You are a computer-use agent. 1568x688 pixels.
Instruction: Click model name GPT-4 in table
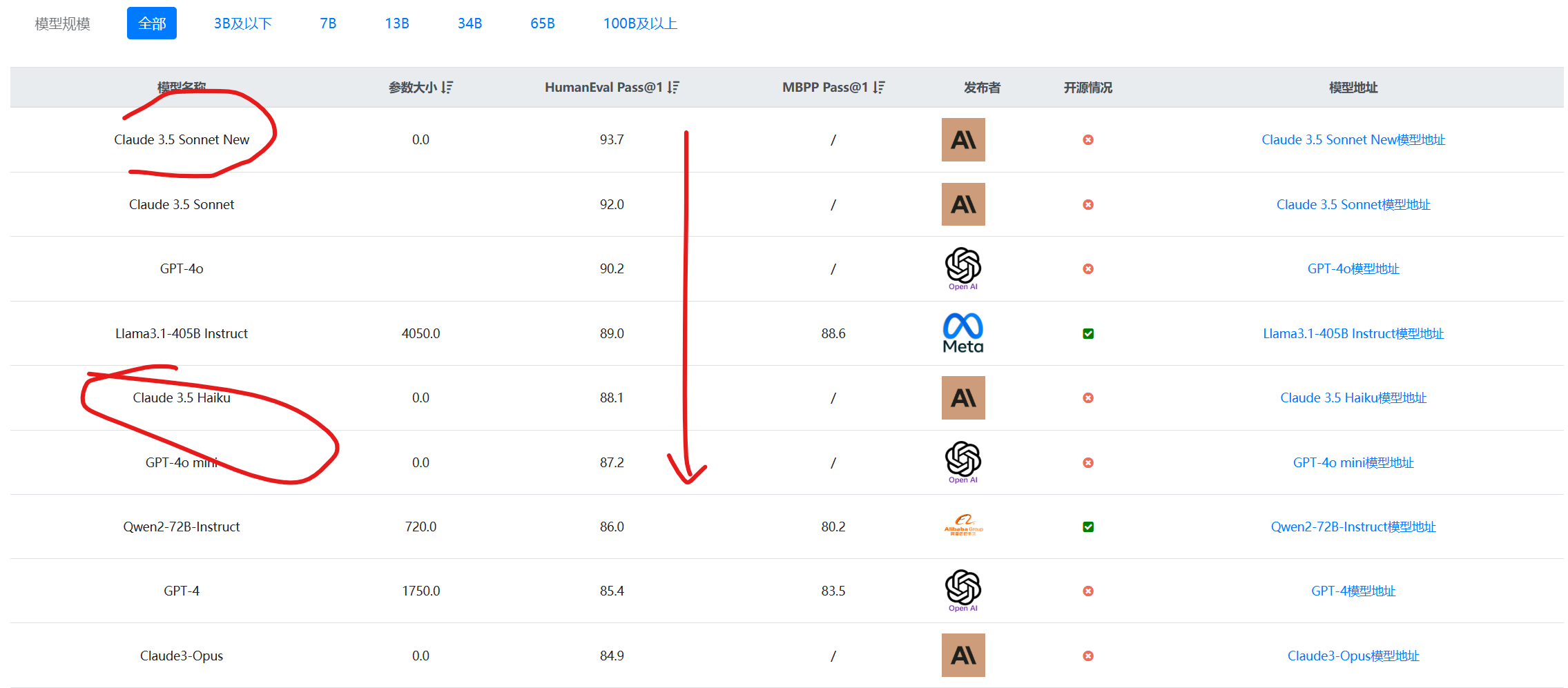pos(182,591)
